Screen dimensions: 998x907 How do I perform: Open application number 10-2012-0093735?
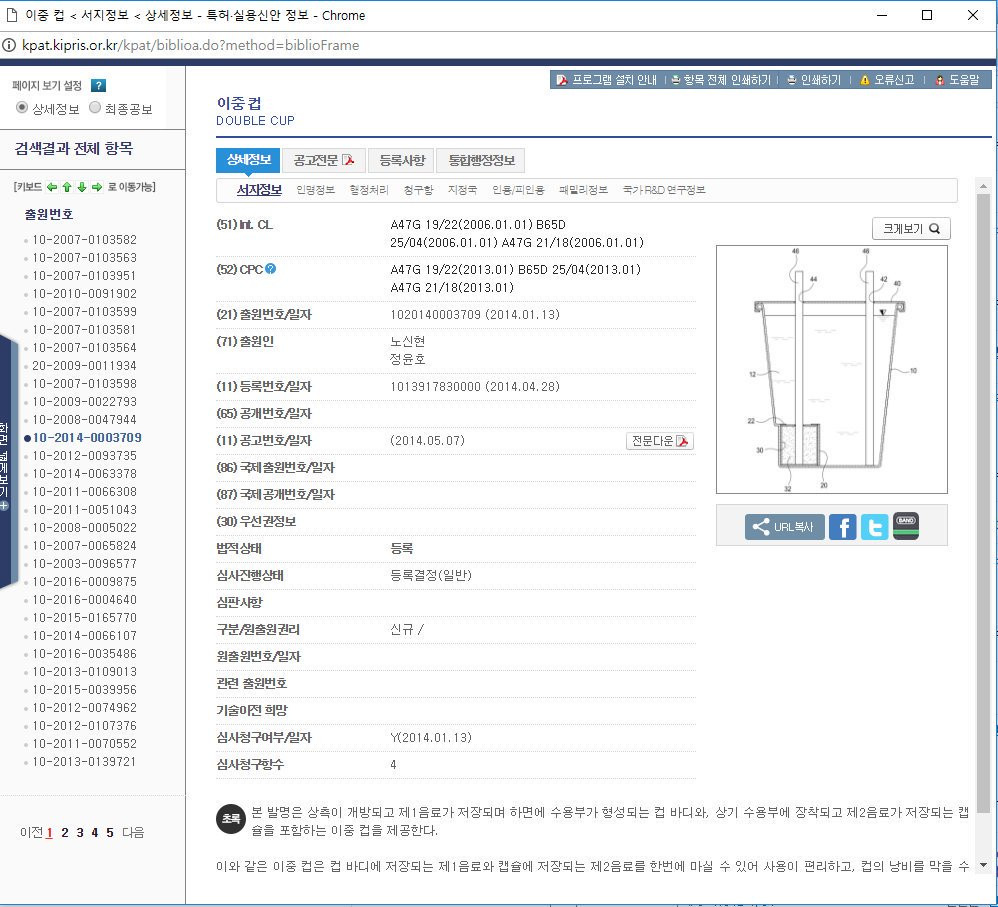(84, 455)
